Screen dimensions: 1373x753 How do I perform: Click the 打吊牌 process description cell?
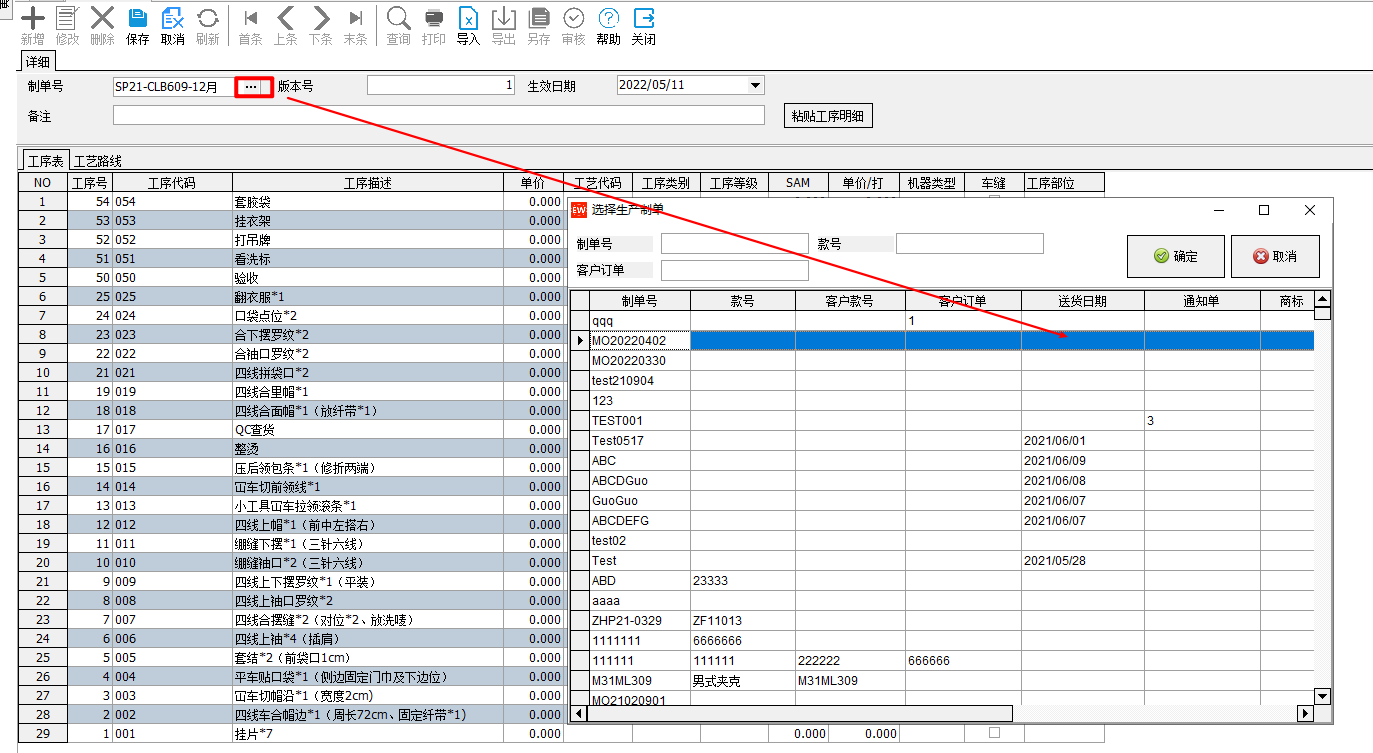point(367,240)
